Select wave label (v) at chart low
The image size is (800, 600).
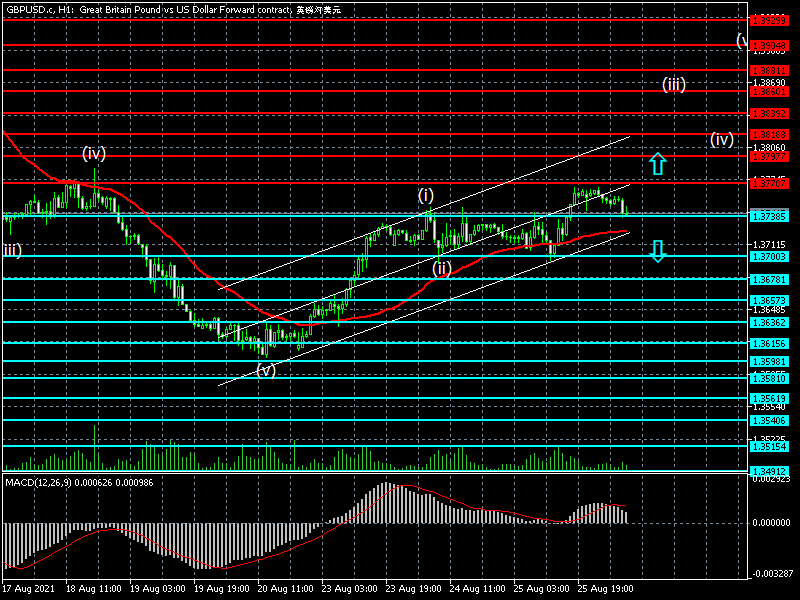[x=266, y=369]
